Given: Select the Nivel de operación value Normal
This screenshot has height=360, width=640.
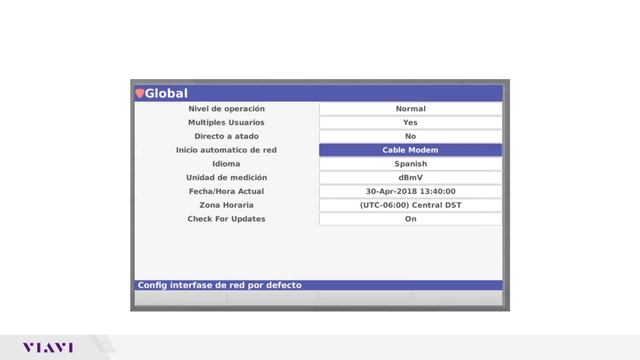Looking at the screenshot, I should coord(410,109).
